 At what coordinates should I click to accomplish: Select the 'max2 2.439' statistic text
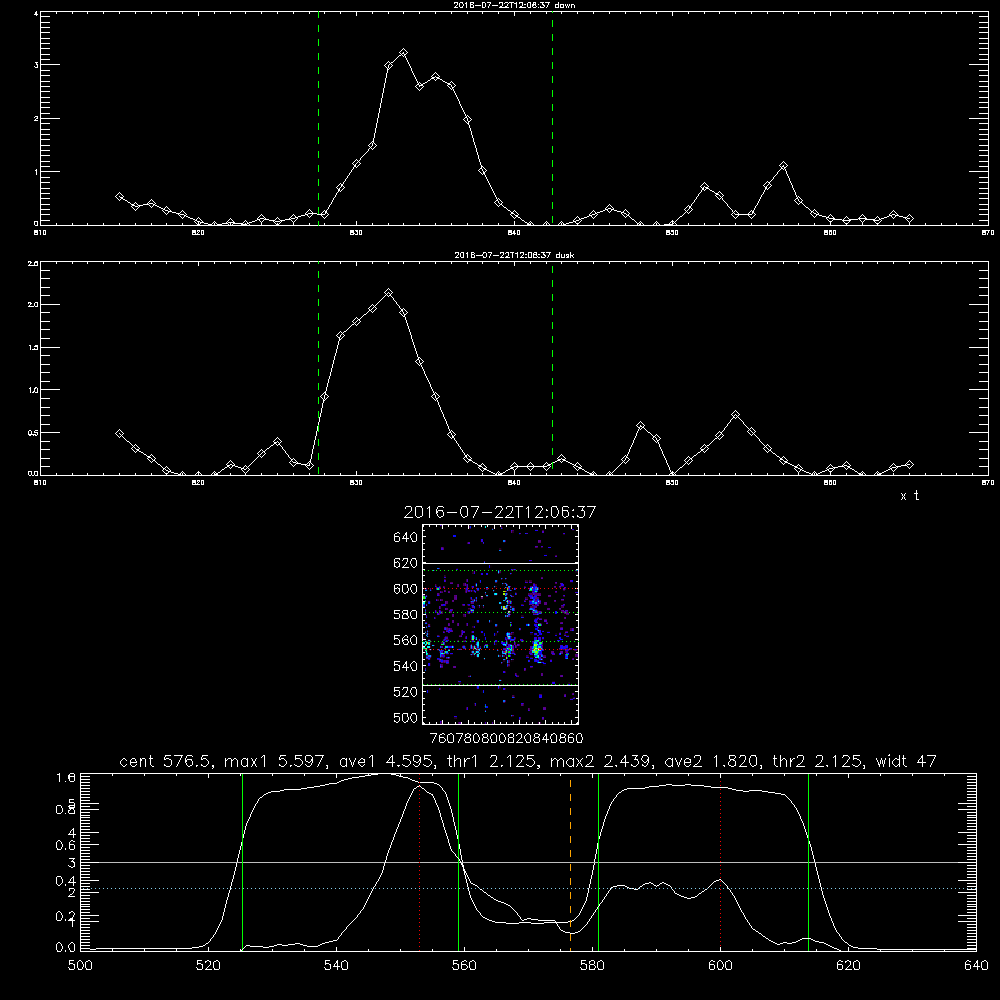600,761
